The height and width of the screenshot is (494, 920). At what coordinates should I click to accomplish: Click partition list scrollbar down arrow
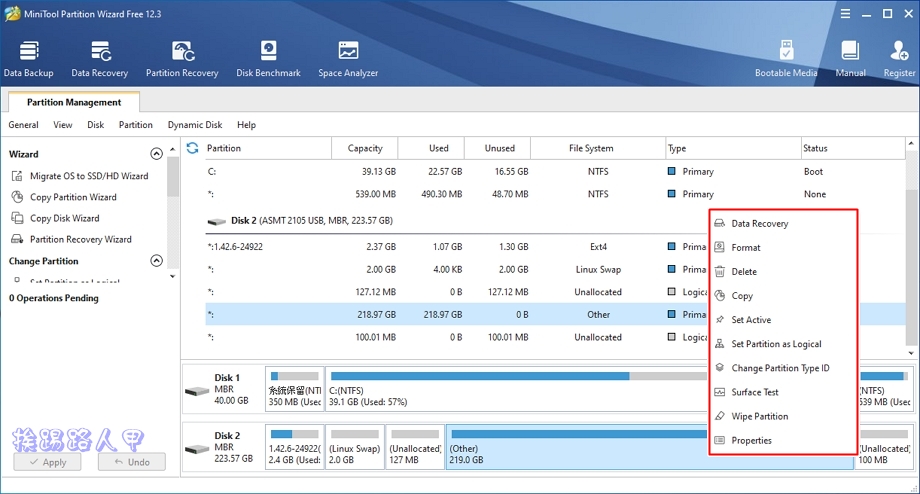(x=911, y=353)
